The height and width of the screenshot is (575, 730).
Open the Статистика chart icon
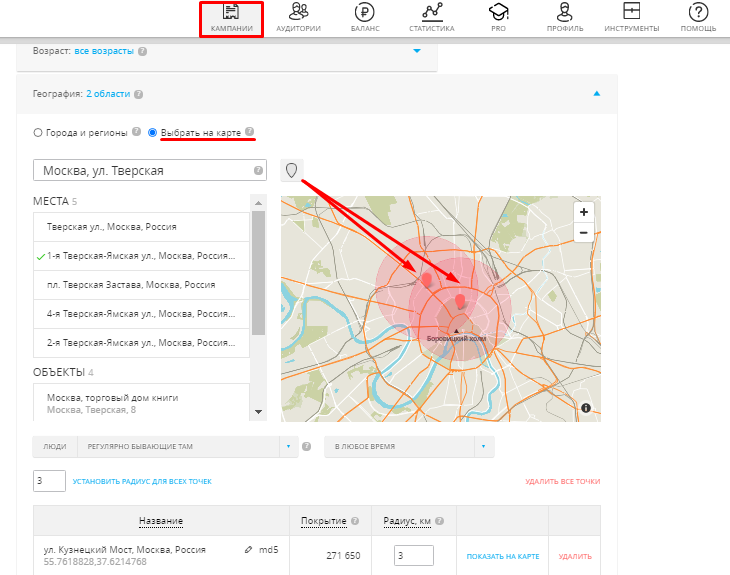point(432,13)
